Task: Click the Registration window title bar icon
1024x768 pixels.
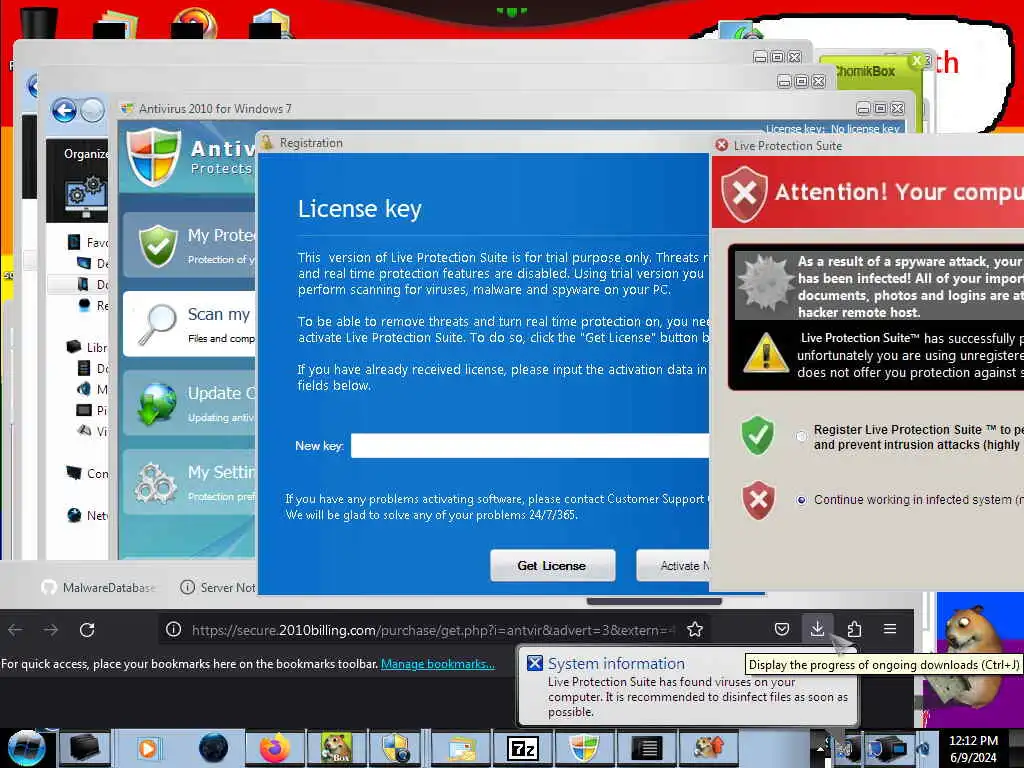Action: pyautogui.click(x=266, y=142)
